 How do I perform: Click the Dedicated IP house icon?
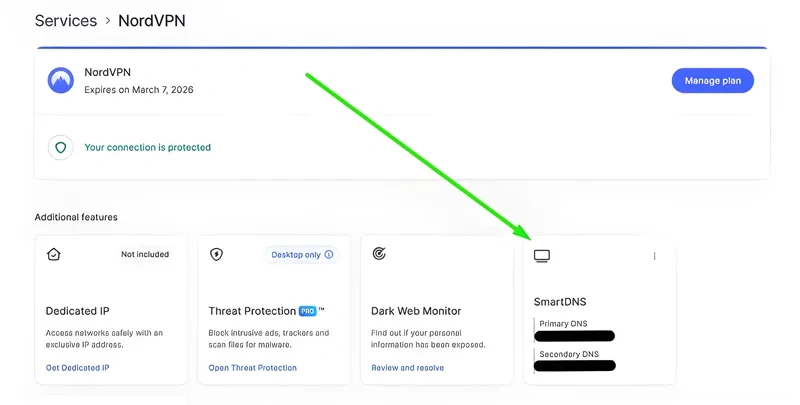pyautogui.click(x=54, y=254)
